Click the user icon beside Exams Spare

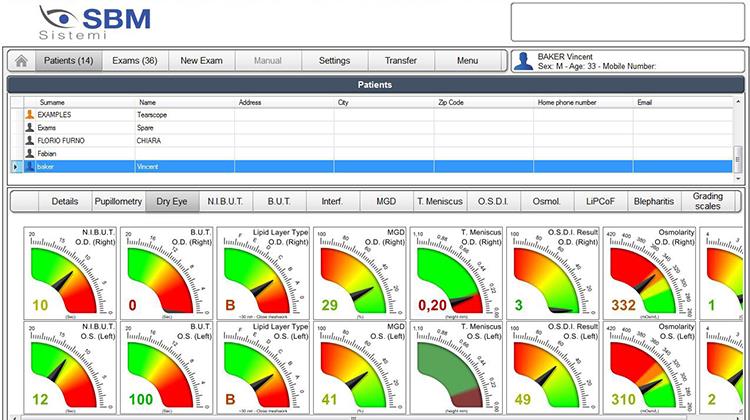point(30,127)
